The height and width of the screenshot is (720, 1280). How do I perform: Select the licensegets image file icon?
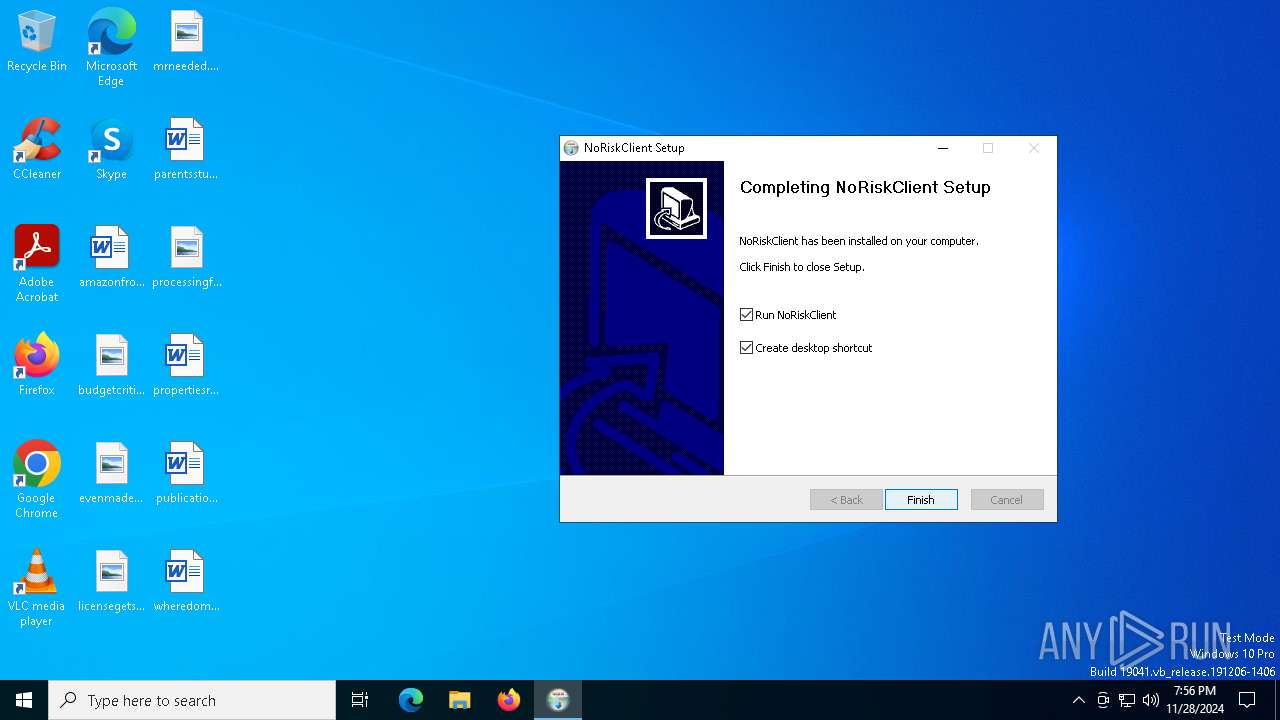point(111,582)
